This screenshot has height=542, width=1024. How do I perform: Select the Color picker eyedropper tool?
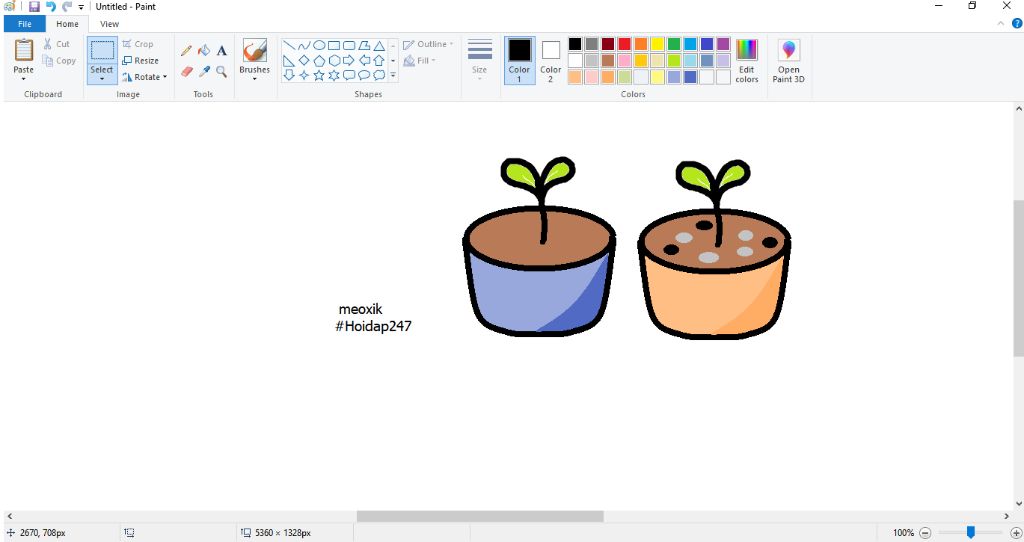[x=204, y=71]
